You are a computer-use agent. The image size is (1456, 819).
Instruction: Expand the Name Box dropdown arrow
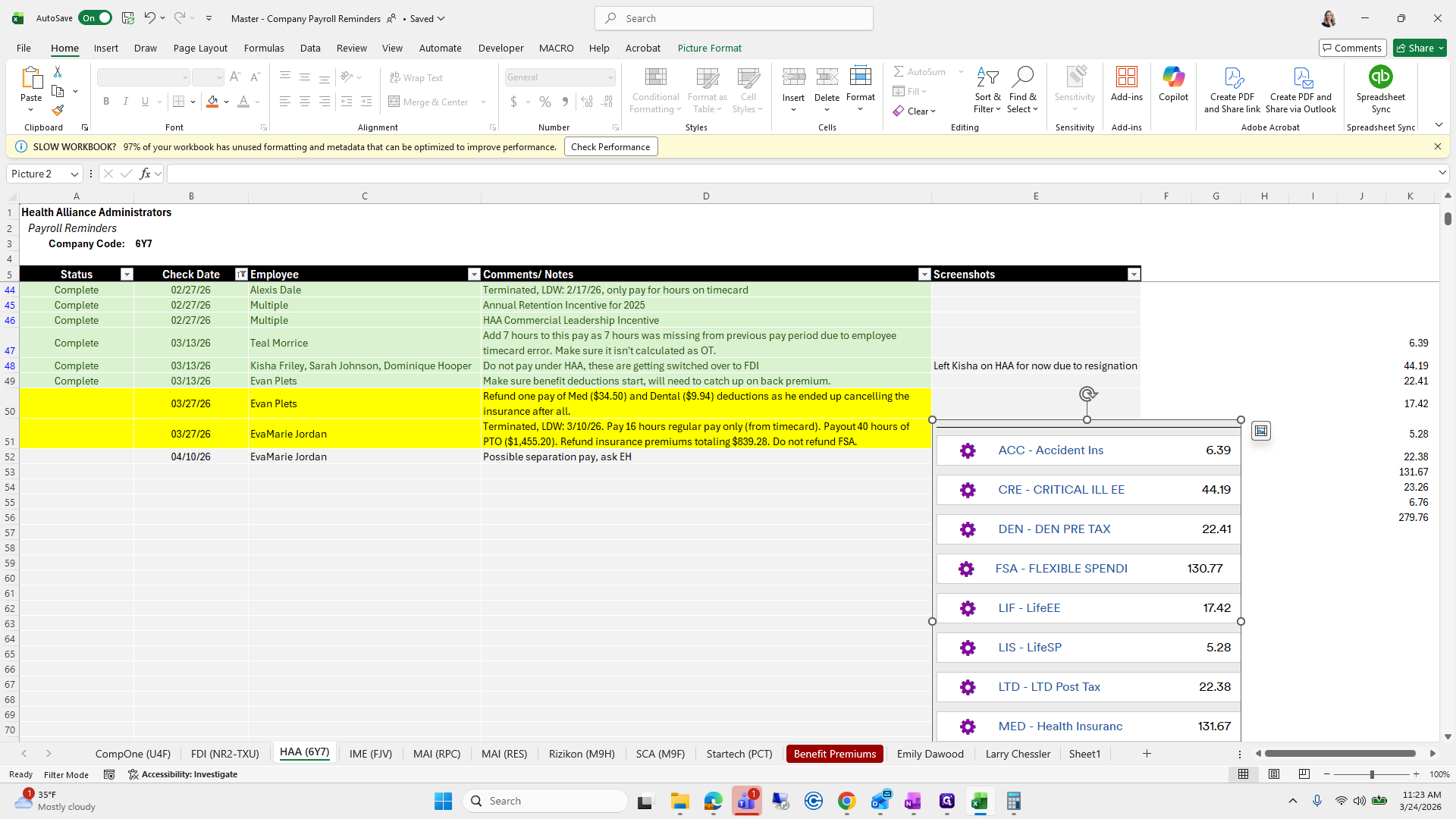click(74, 174)
